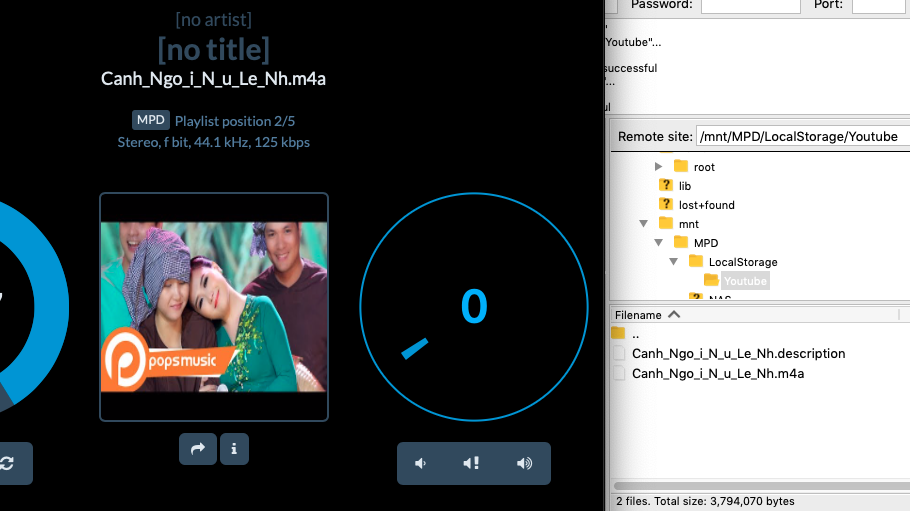Click the blue playback progress ring
910x511 pixels.
click(35, 307)
